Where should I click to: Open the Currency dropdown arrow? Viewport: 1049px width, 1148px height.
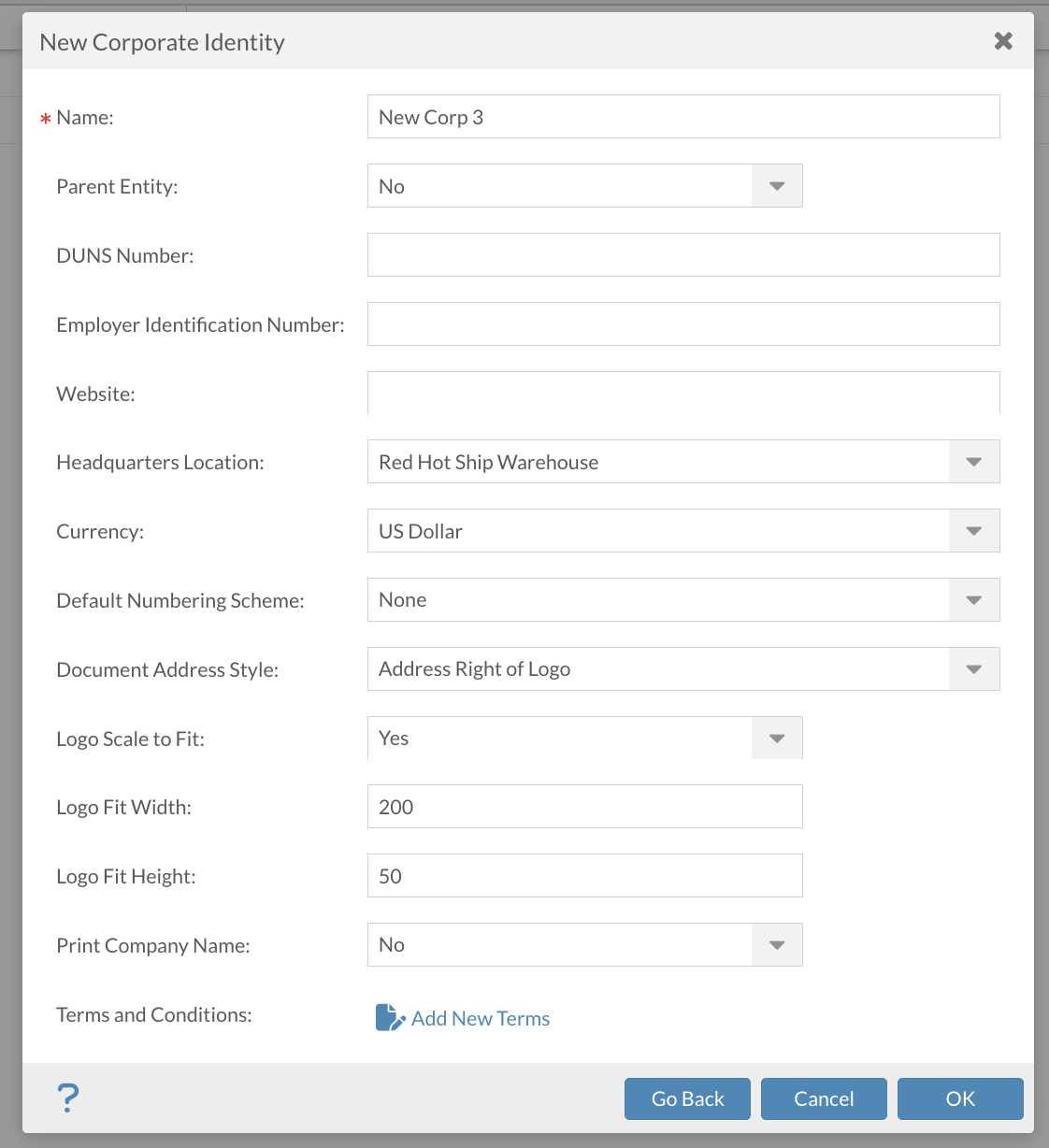coord(973,531)
